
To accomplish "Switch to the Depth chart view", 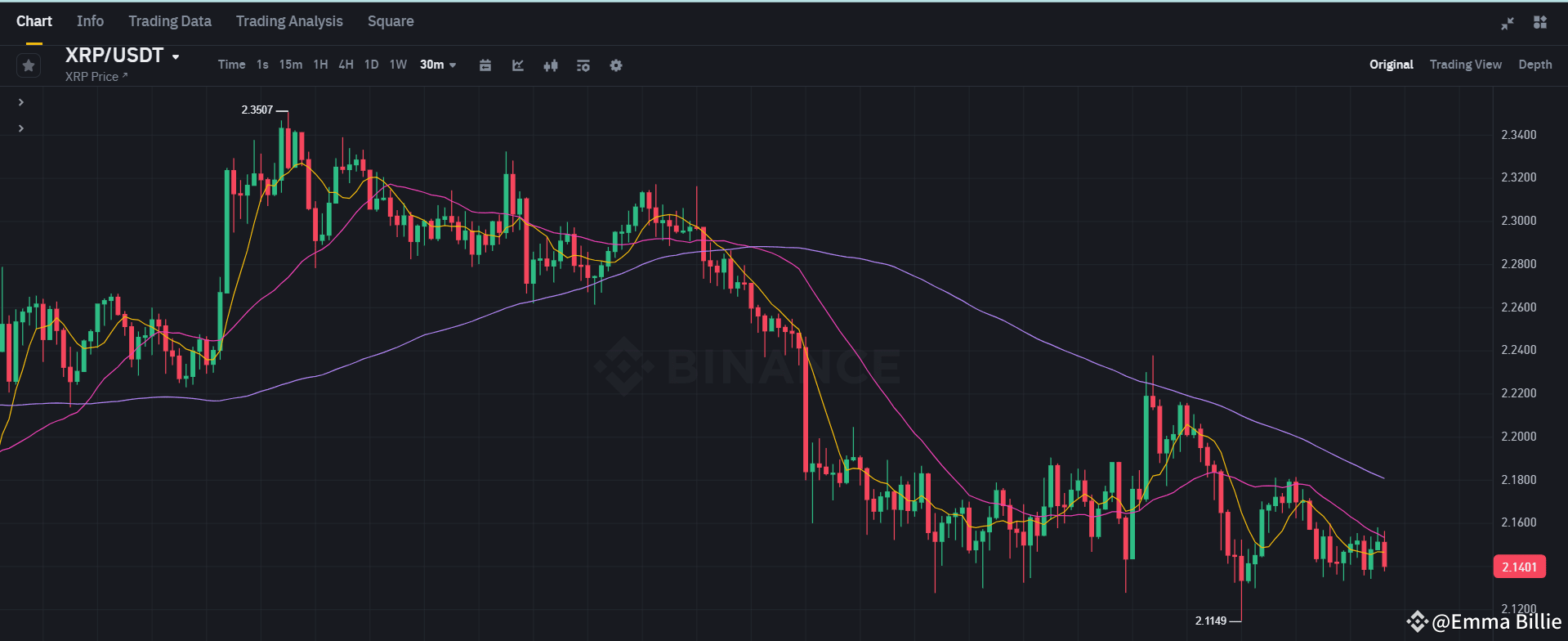I will coord(1534,65).
